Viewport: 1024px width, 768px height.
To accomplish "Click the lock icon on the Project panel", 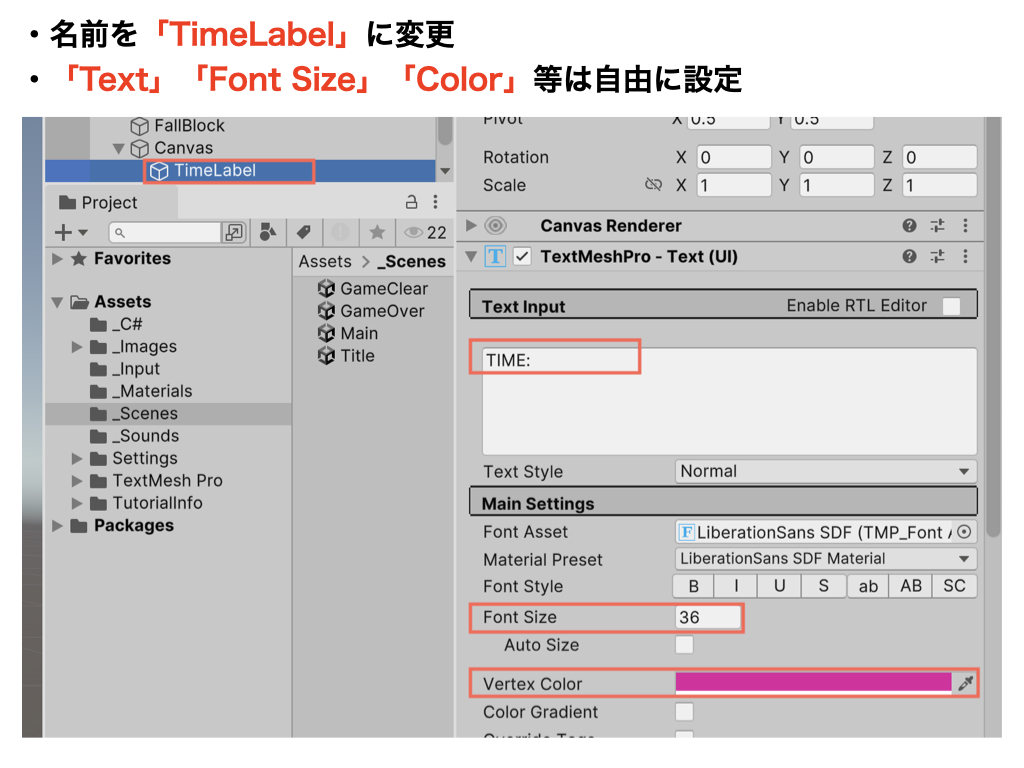I will click(x=411, y=202).
